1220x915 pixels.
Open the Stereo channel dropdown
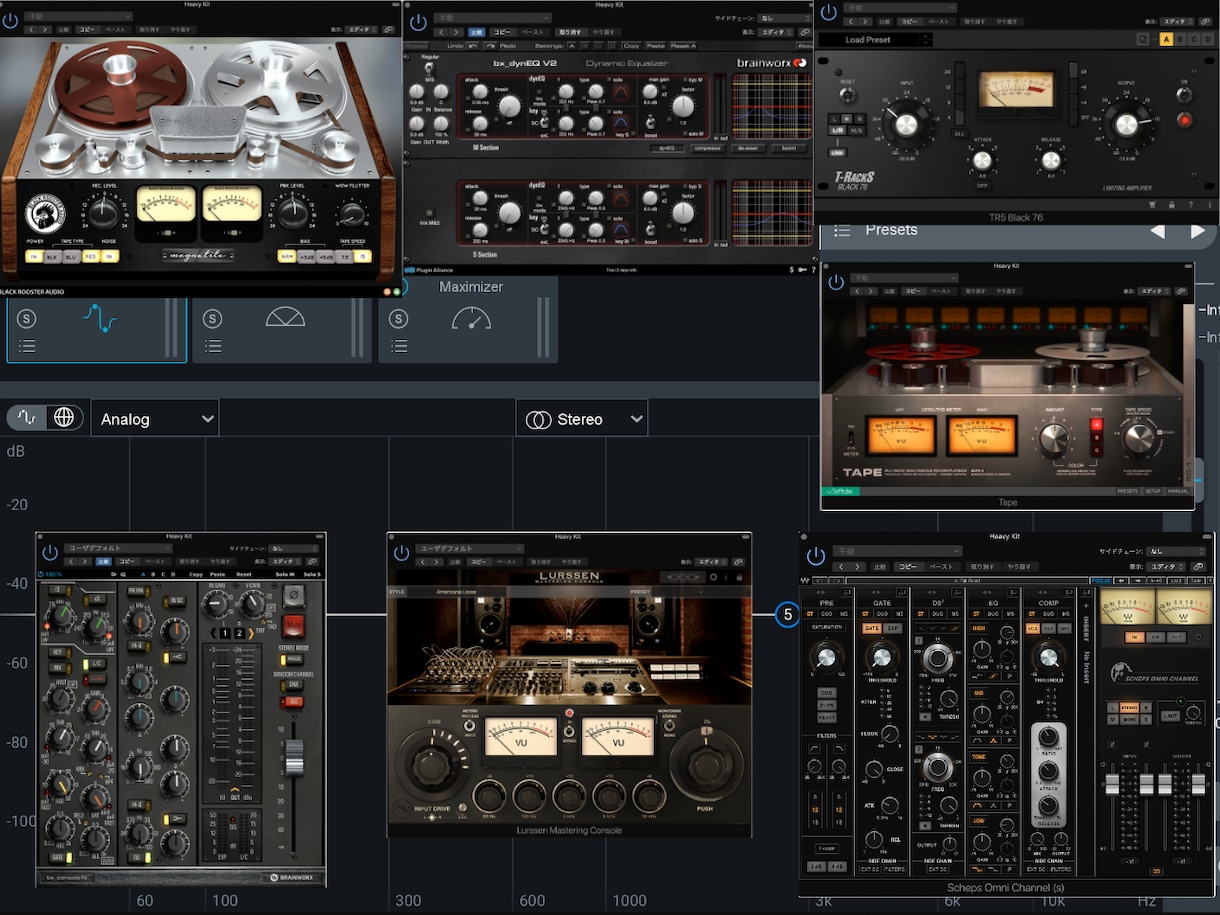582,419
